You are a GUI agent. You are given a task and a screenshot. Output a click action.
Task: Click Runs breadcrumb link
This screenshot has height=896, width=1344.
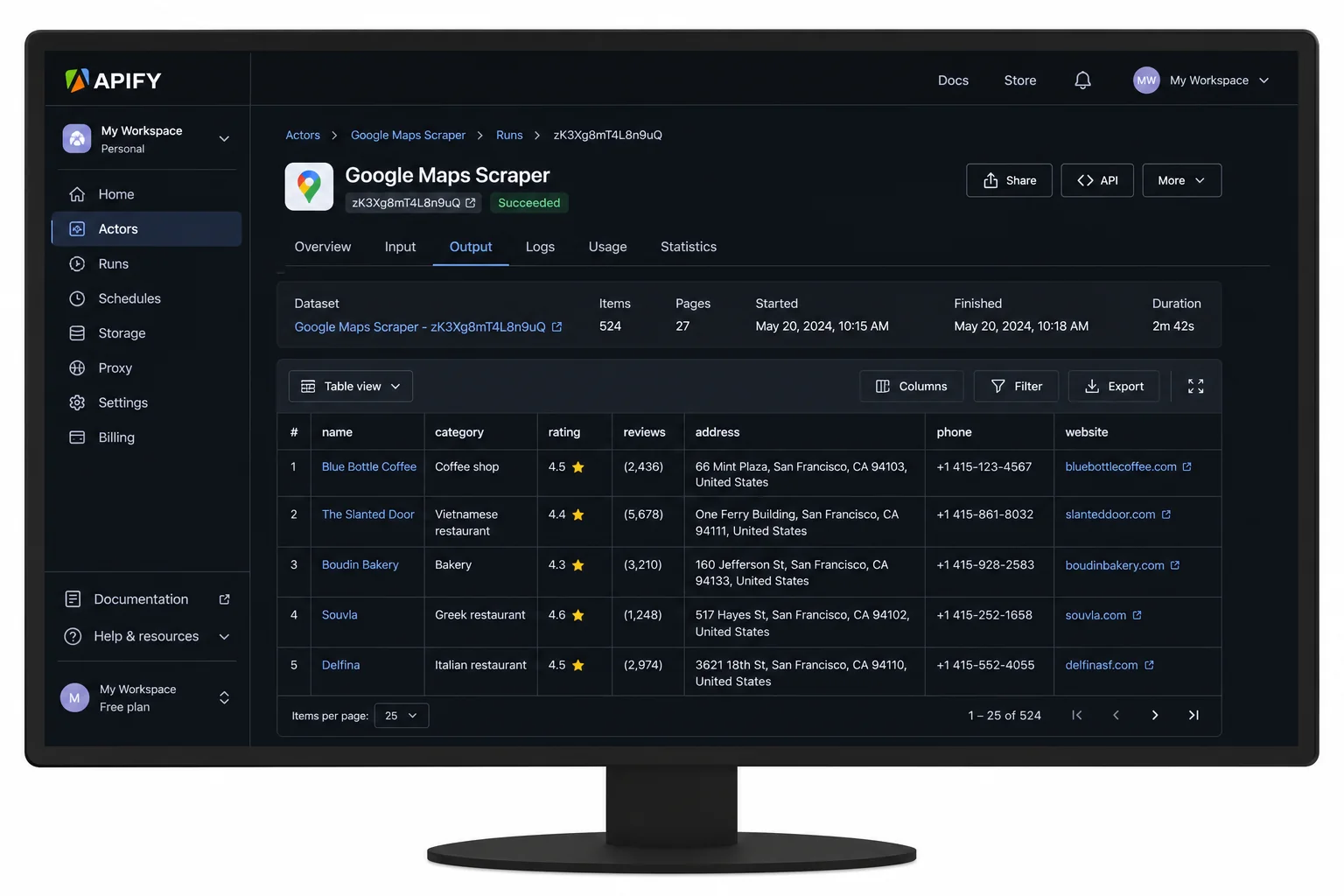point(509,136)
